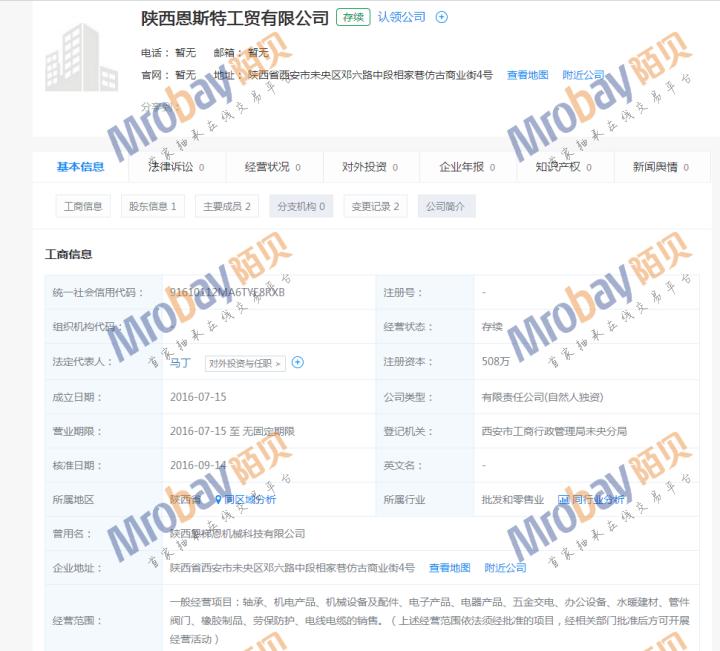The height and width of the screenshot is (651, 720).
Task: Open the 认领公司 link
Action: click(x=401, y=17)
